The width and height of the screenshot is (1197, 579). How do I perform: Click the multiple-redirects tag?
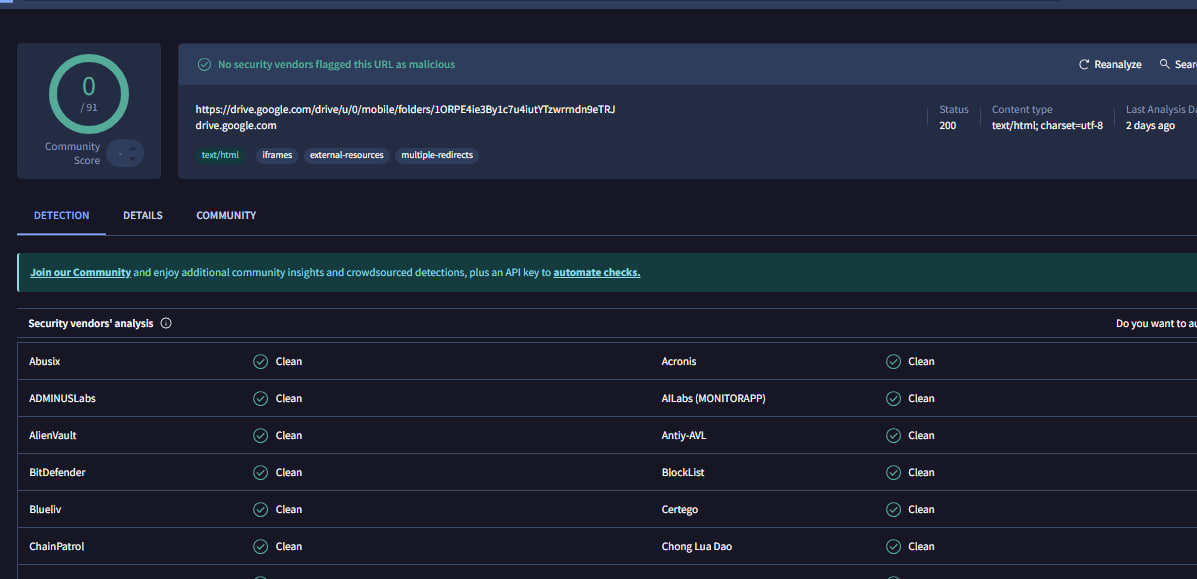[437, 155]
